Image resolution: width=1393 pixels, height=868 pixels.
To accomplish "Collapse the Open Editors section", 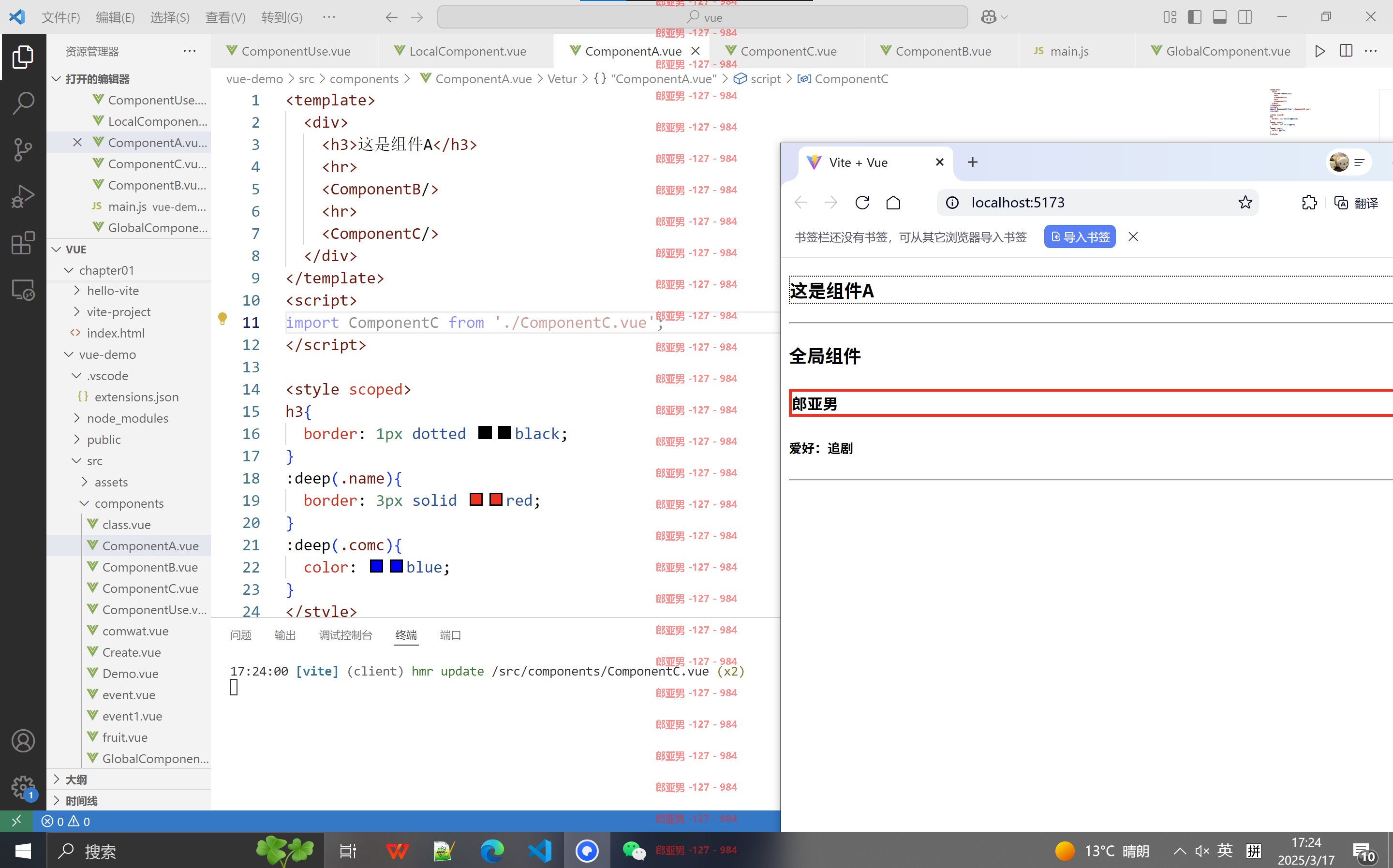I will coord(56,79).
